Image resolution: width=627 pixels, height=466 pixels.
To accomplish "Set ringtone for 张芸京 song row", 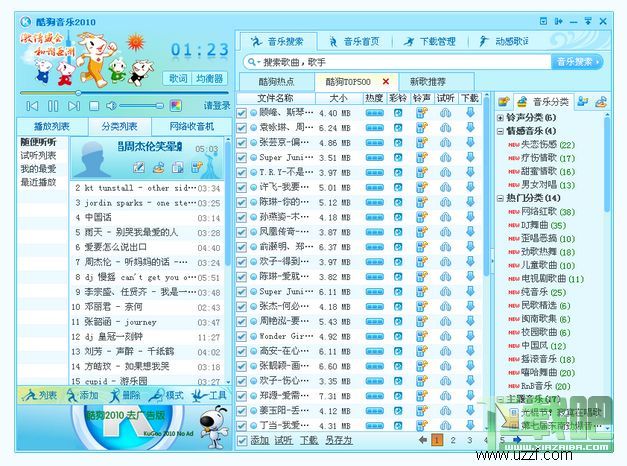I will pos(421,143).
